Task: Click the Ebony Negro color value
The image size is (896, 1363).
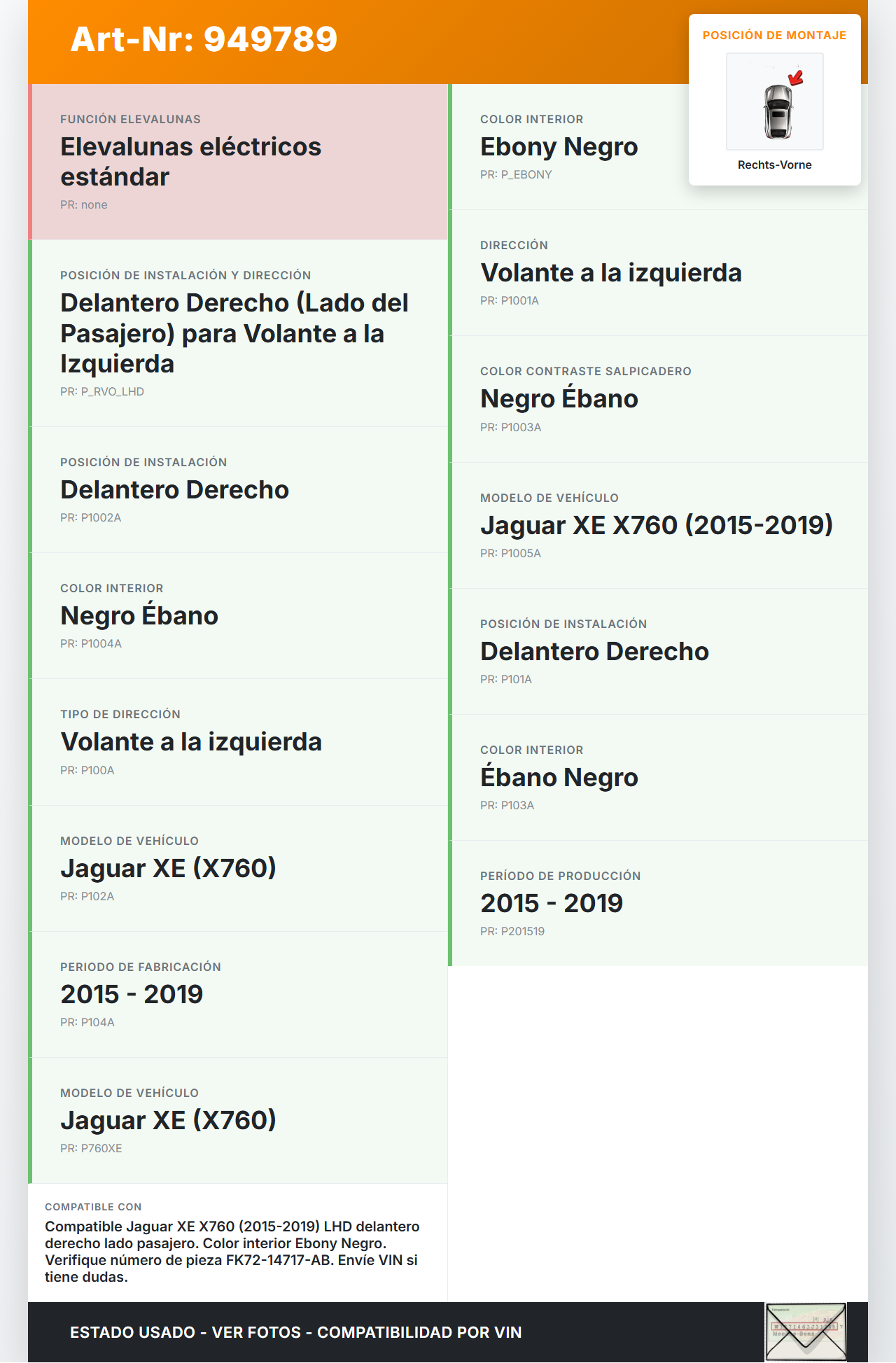Action: pyautogui.click(x=559, y=147)
